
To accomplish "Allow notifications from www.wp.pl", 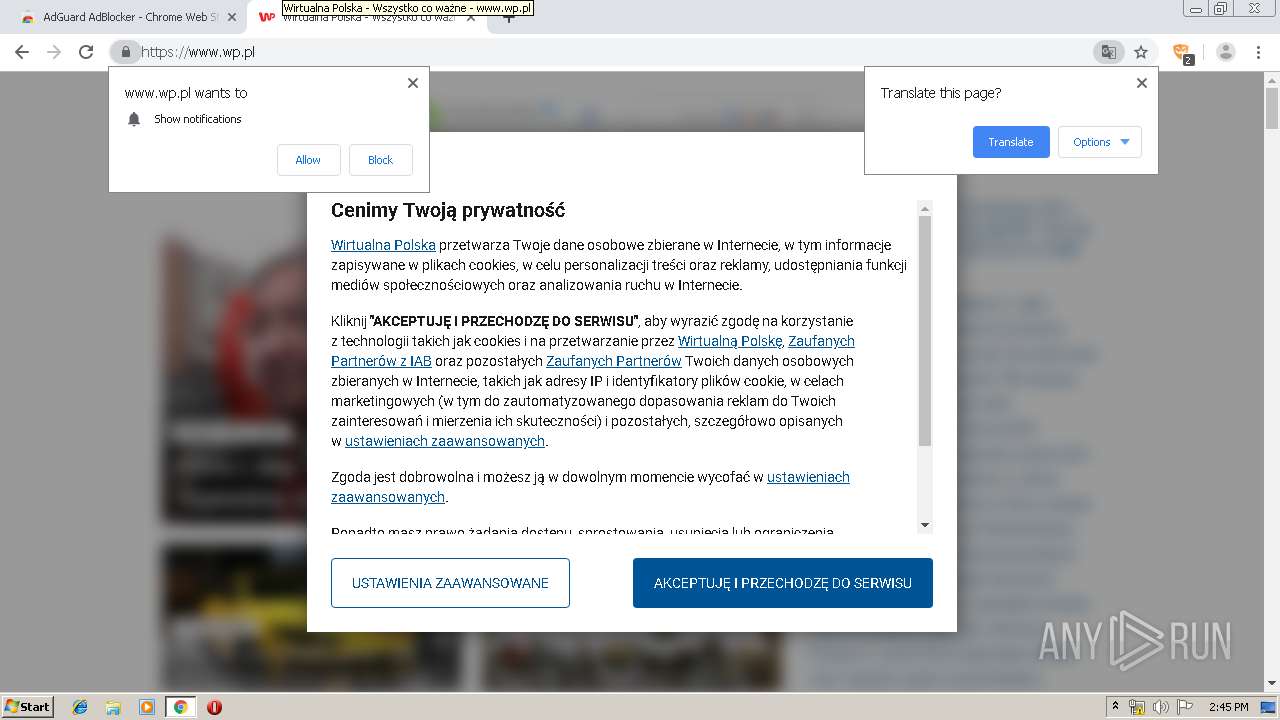I will point(308,160).
